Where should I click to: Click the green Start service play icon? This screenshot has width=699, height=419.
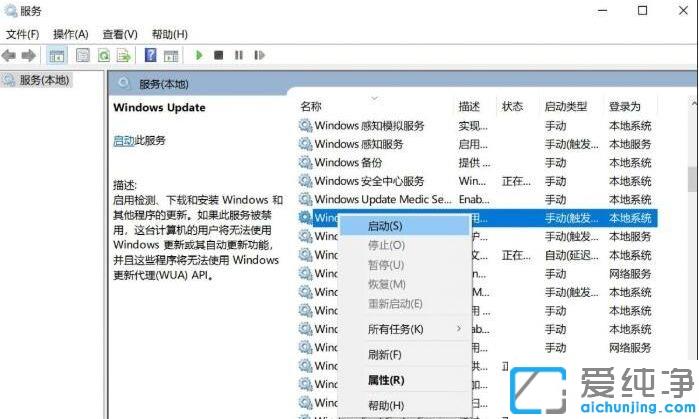coord(199,55)
